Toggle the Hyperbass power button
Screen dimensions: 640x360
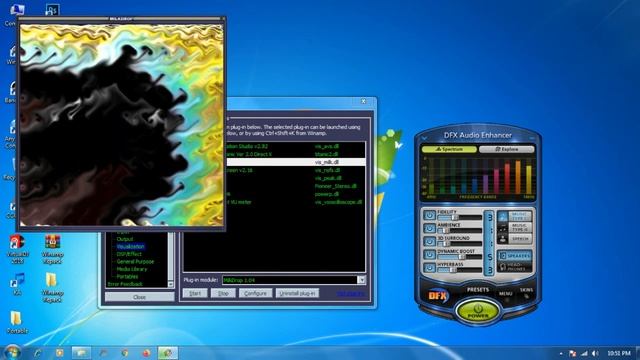click(429, 267)
